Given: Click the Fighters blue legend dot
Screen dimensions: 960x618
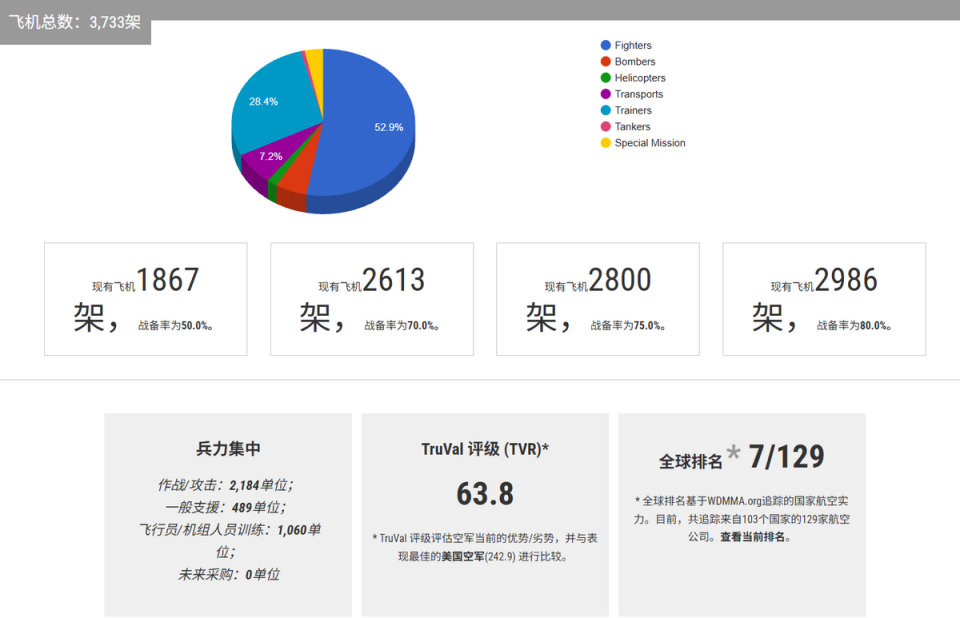Looking at the screenshot, I should pyautogui.click(x=606, y=45).
